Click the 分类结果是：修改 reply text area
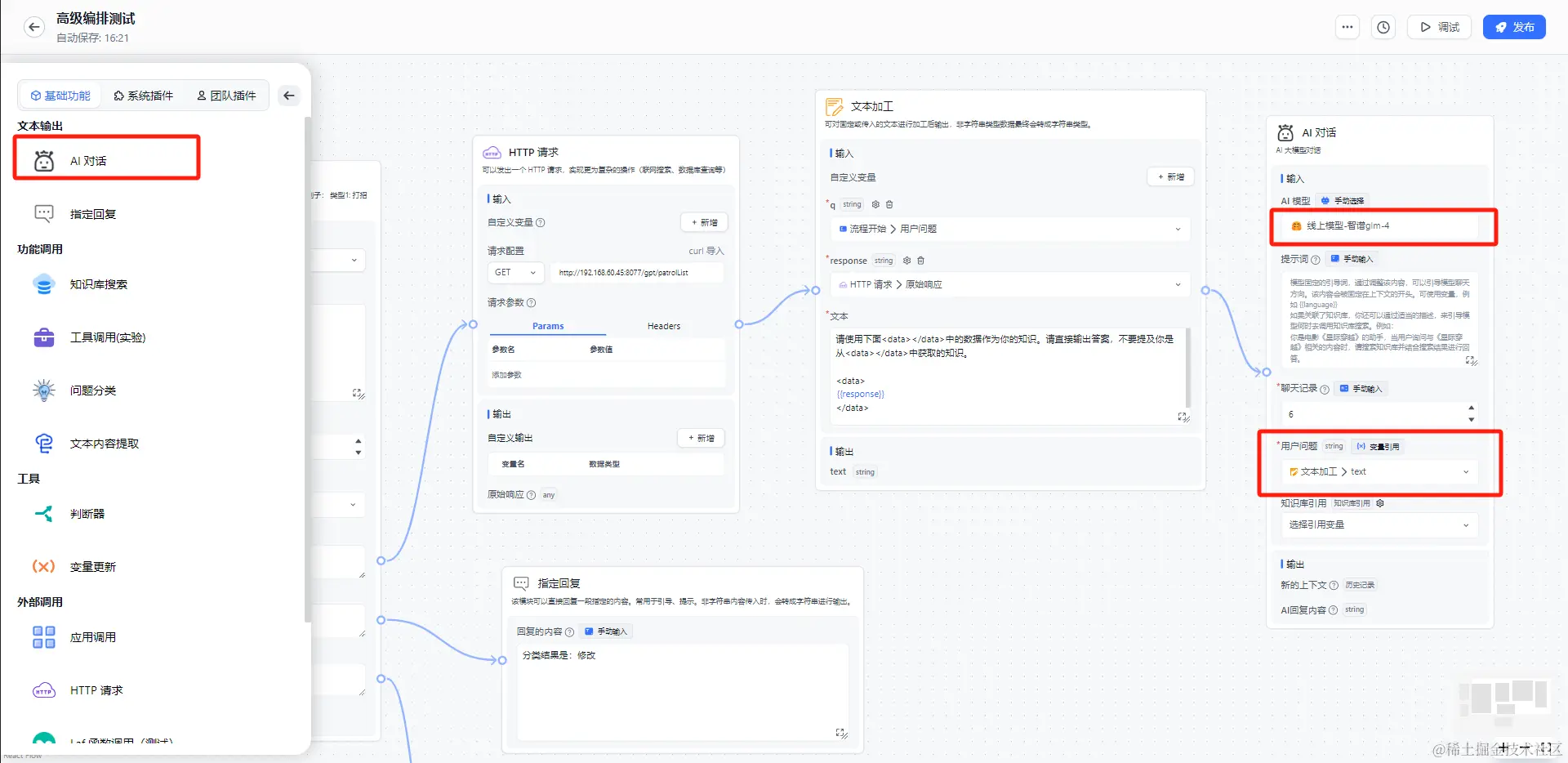Screen dimensions: 1568x763 [683, 693]
